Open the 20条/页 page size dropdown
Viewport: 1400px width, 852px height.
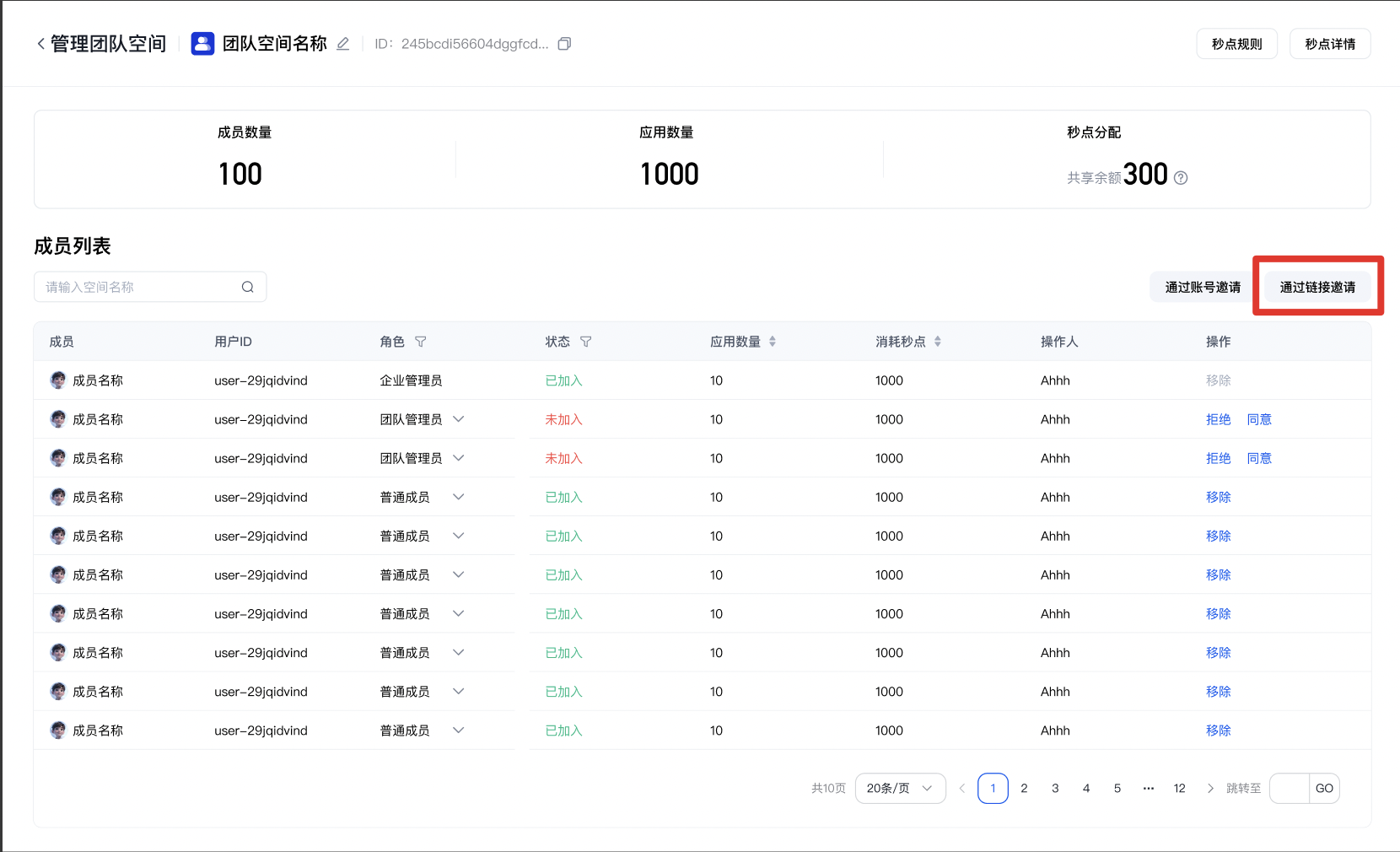(x=899, y=788)
